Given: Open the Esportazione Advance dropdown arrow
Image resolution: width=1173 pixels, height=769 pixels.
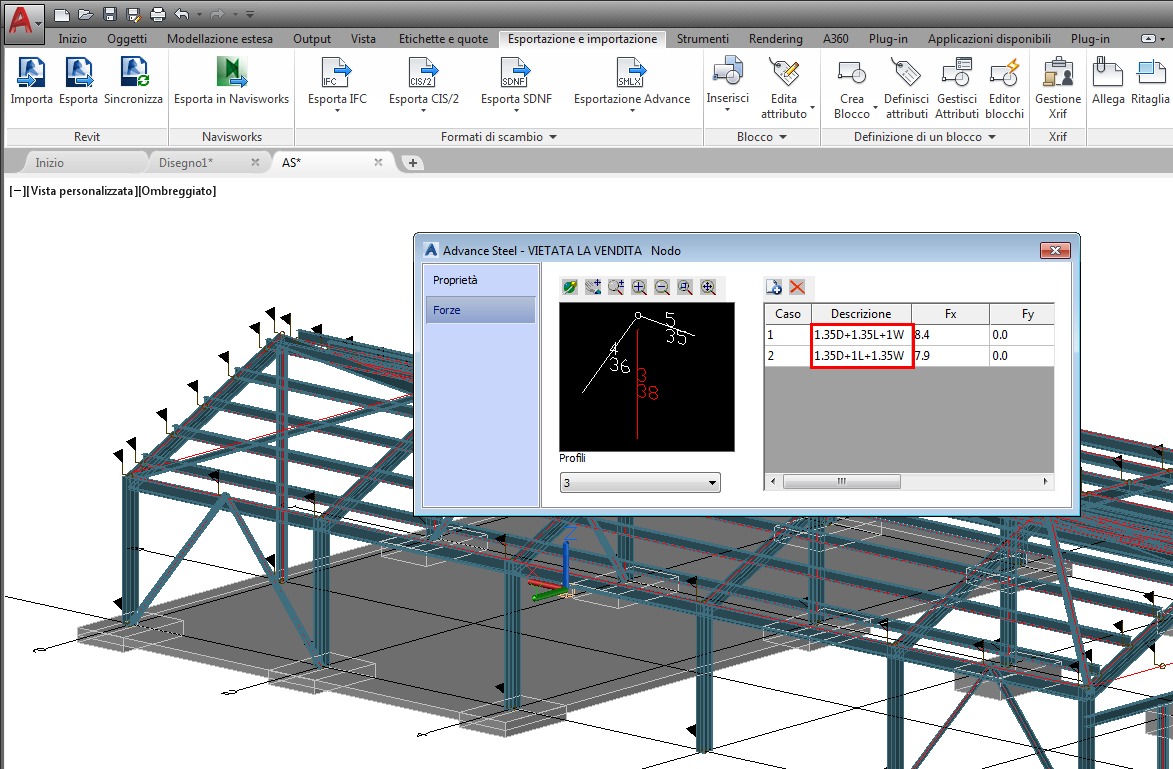Looking at the screenshot, I should pos(632,111).
